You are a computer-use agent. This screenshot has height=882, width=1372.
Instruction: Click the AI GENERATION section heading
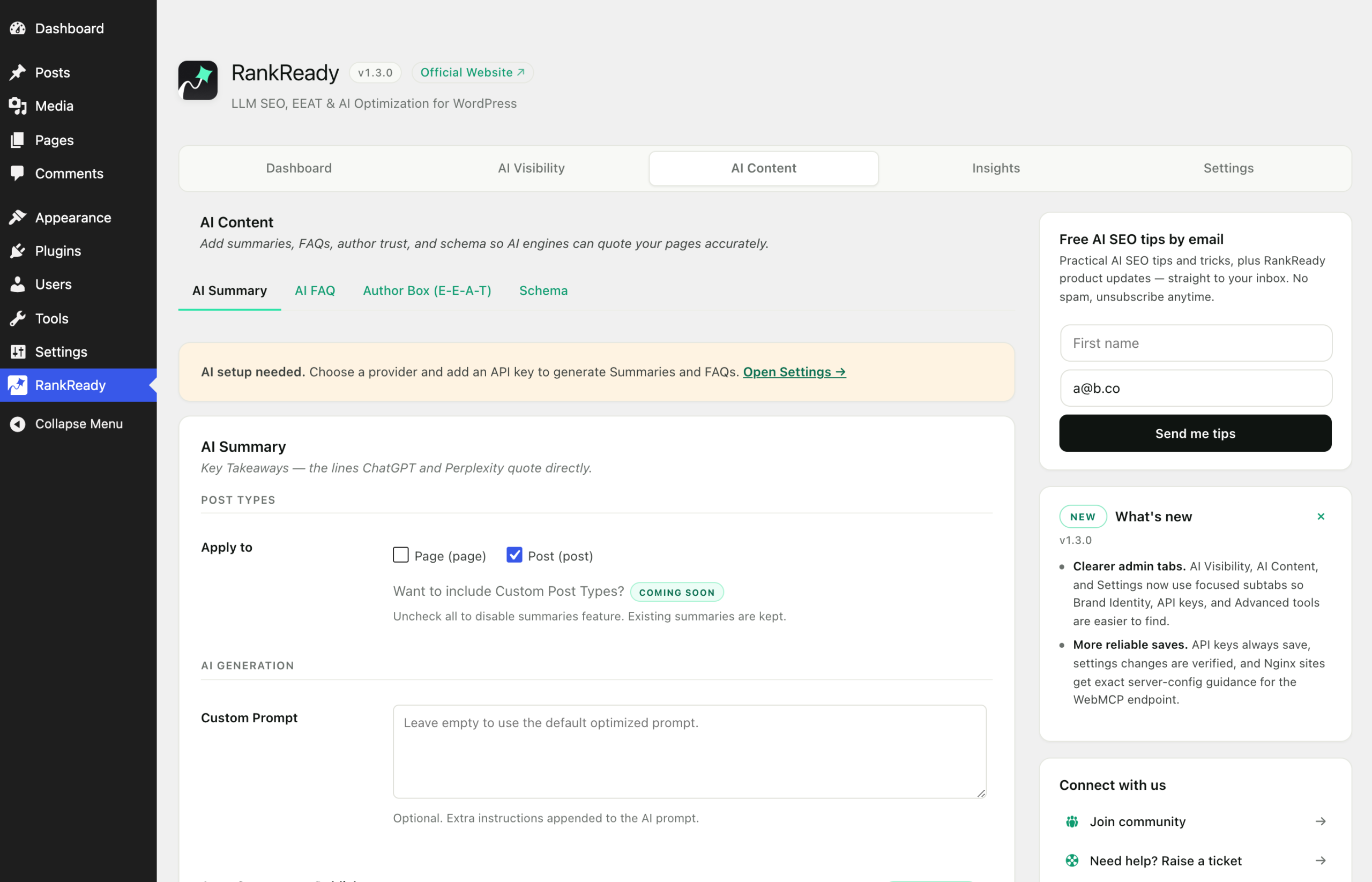[x=248, y=666]
